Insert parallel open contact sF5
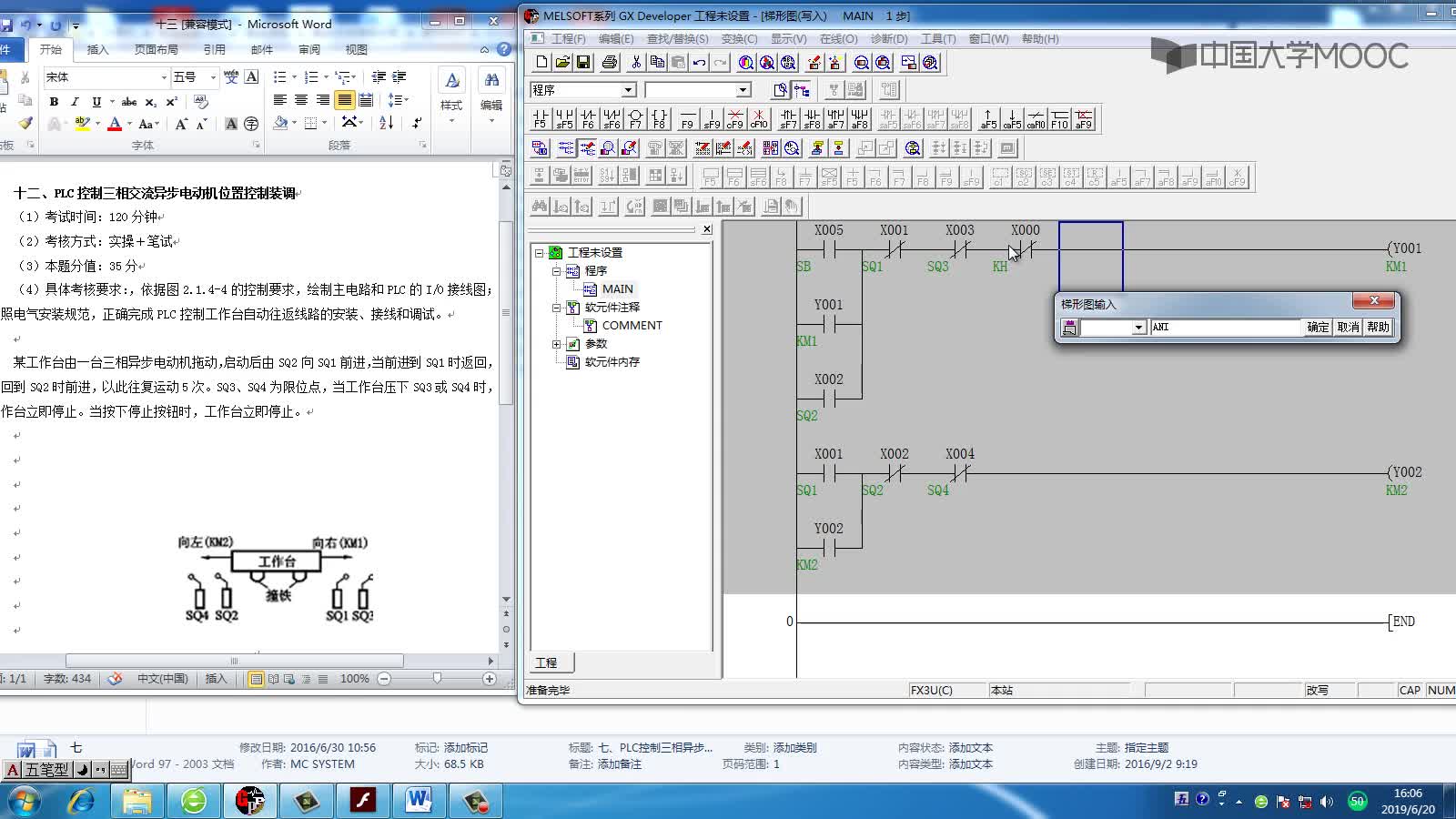This screenshot has height=819, width=1456. point(564,119)
